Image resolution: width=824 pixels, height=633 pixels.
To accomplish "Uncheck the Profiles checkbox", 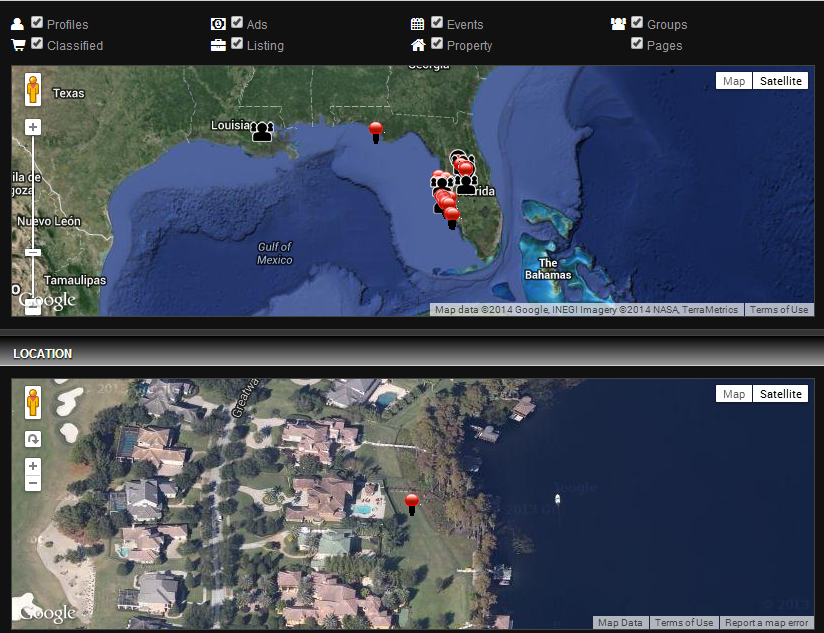I will [37, 22].
